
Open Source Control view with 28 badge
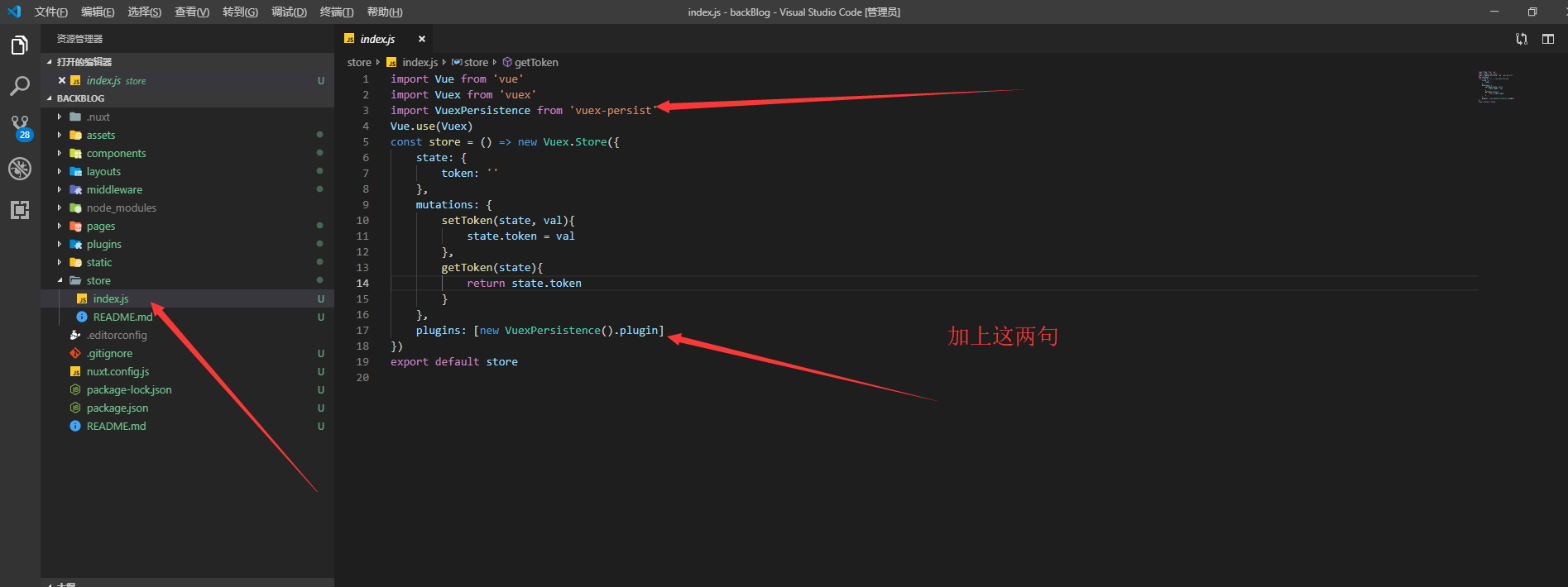pos(20,127)
